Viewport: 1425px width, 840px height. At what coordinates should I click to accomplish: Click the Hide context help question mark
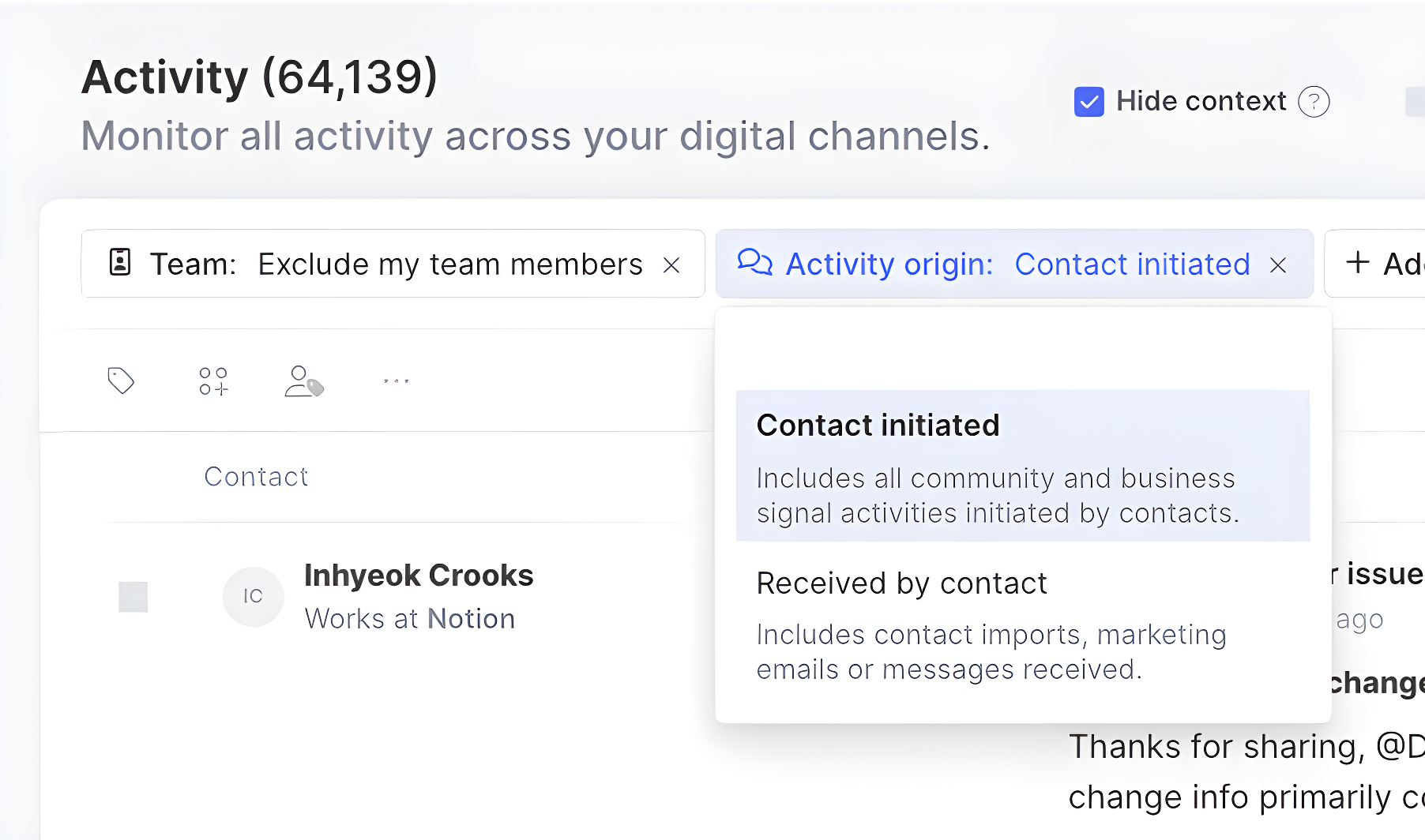1314,102
